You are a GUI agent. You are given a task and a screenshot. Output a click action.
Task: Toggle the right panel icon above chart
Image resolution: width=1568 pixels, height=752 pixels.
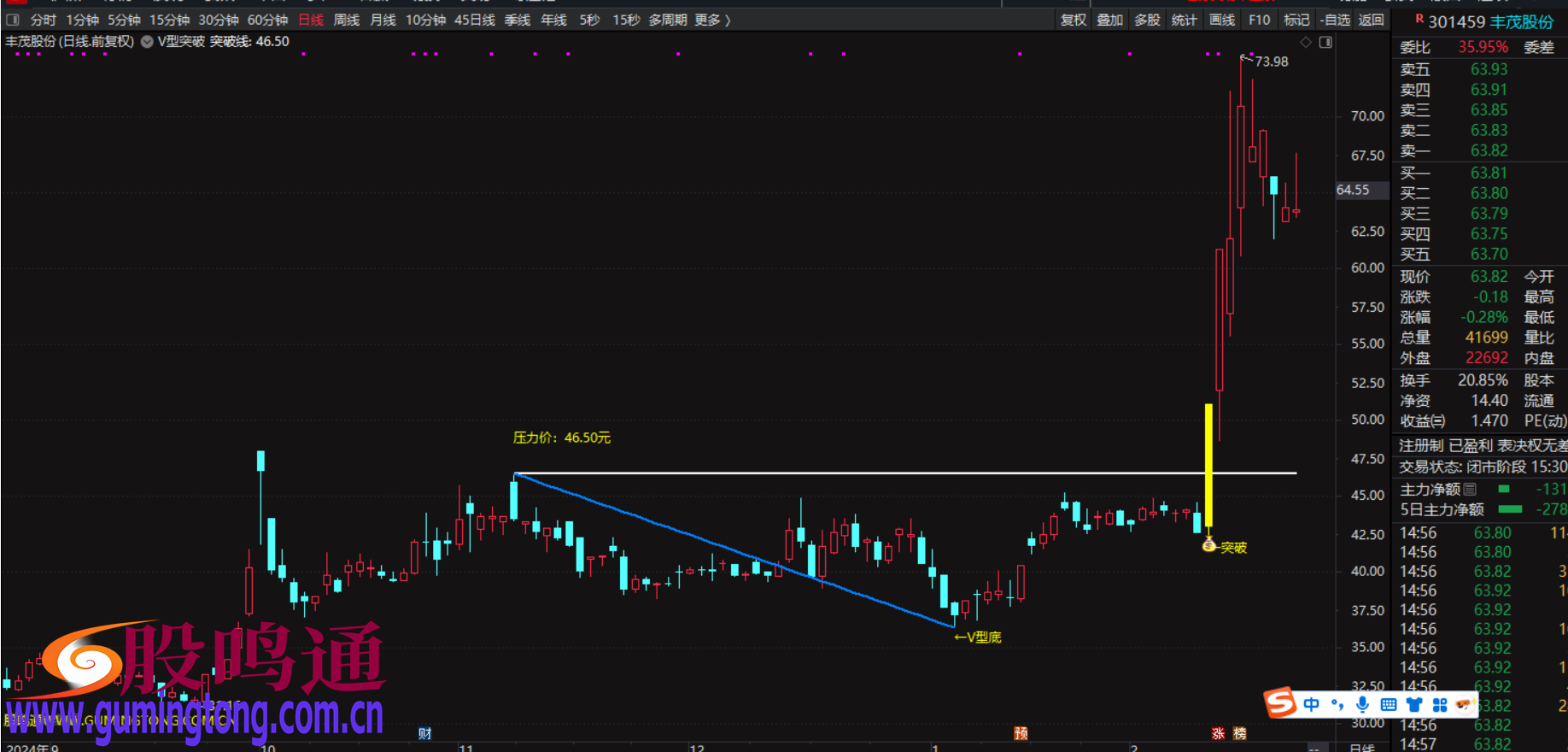1325,42
